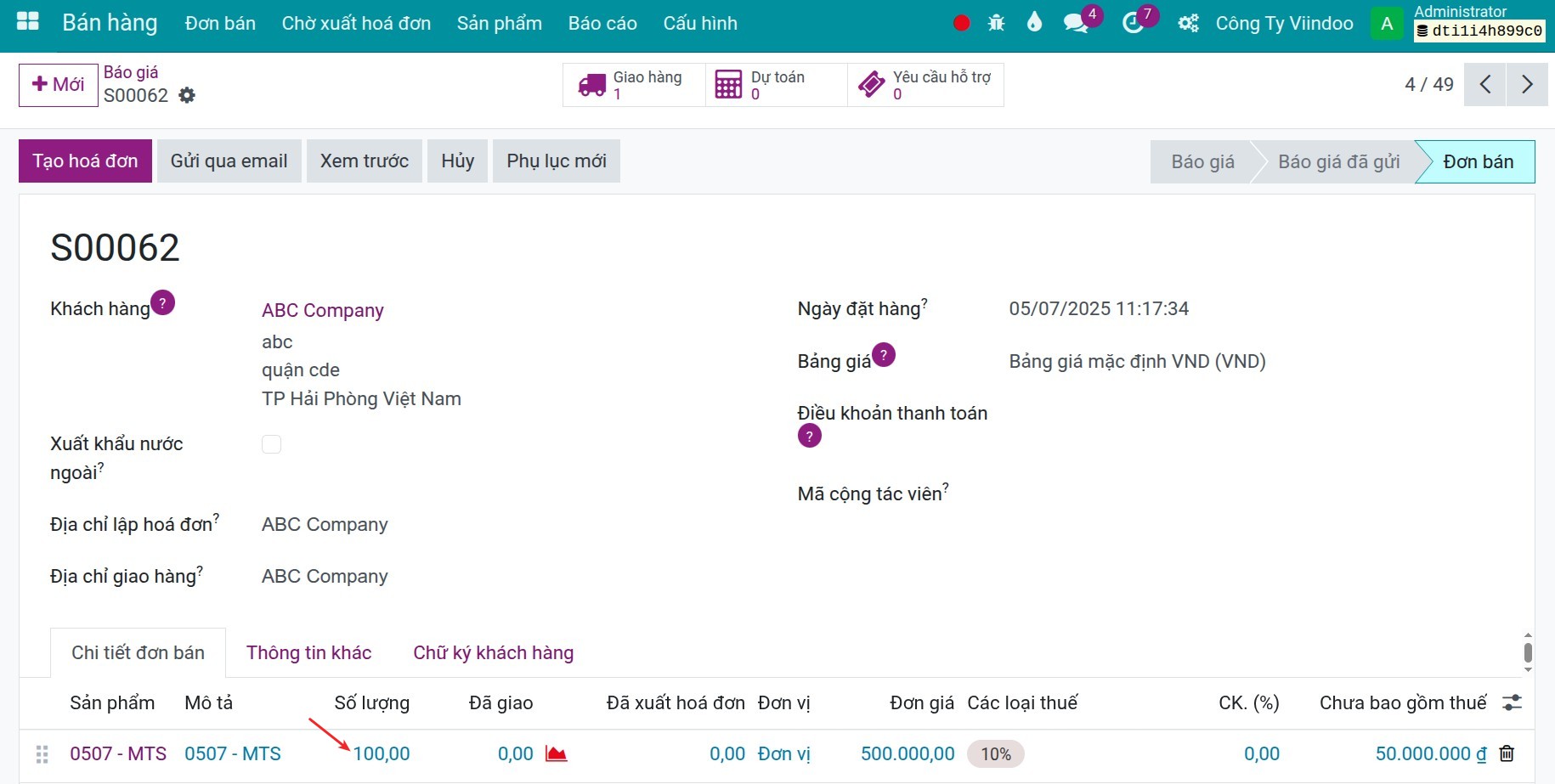This screenshot has width=1555, height=784.
Task: Open the gear actions menu beside S00062
Action: point(187,95)
